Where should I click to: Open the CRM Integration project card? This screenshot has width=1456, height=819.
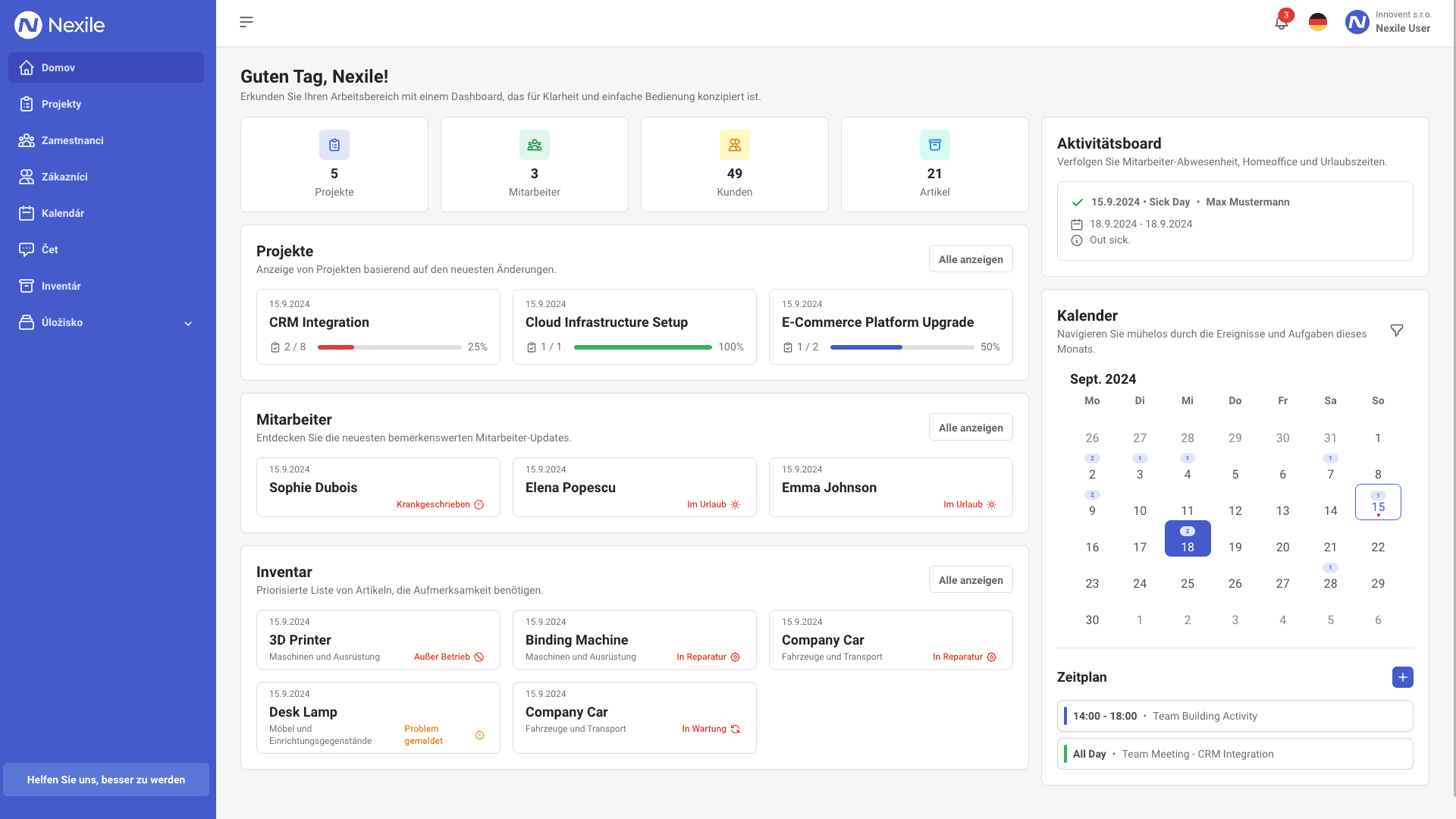point(378,327)
